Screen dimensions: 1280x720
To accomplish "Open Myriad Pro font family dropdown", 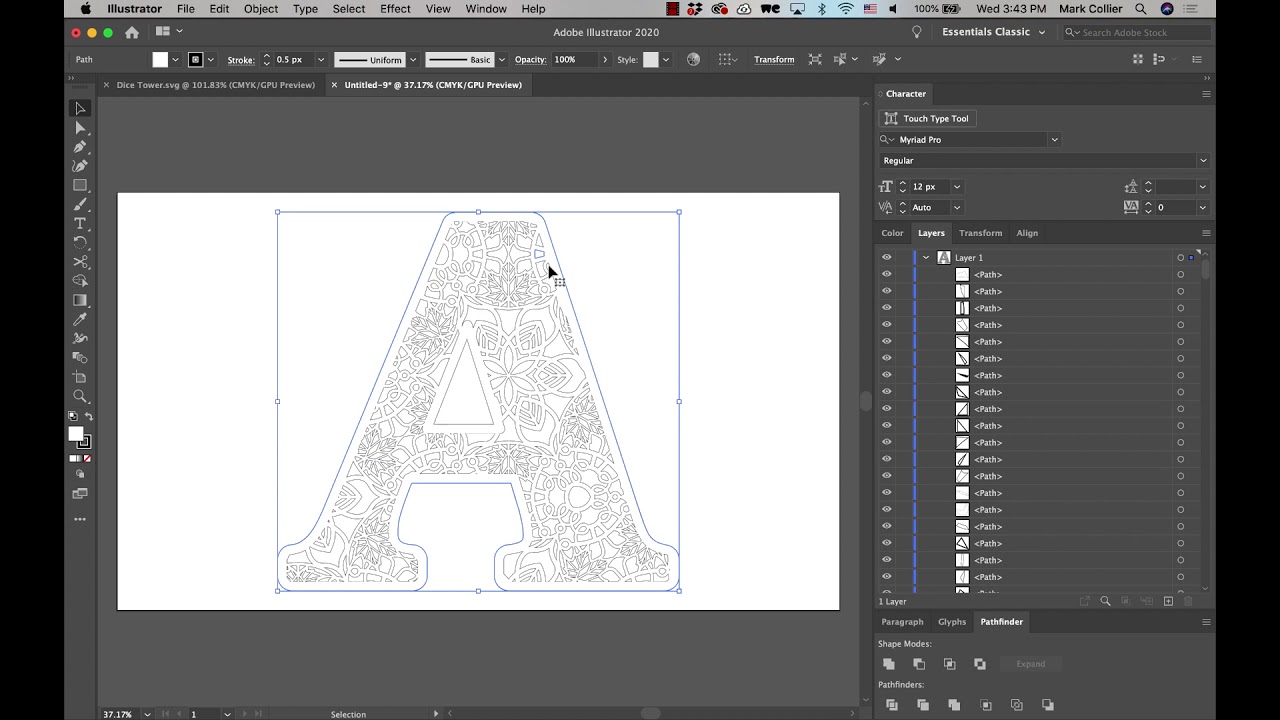I will point(1054,140).
